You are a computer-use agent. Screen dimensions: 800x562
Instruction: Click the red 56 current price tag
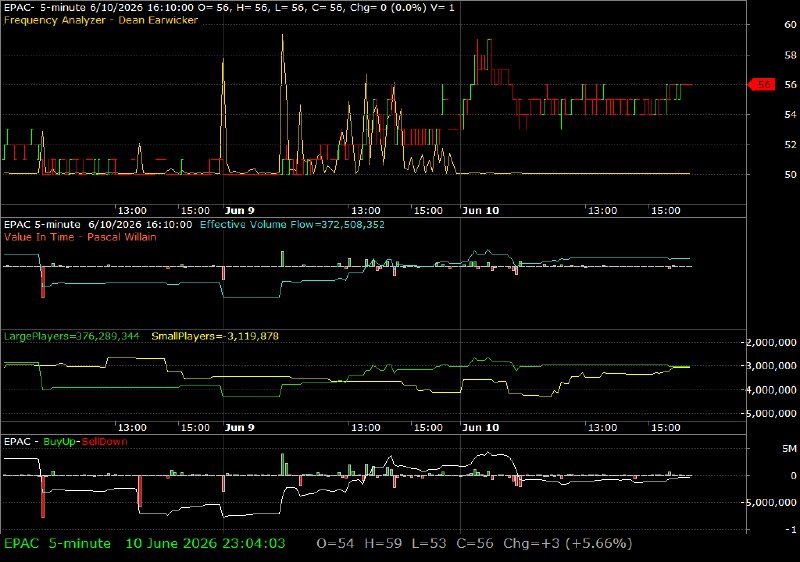pos(761,85)
